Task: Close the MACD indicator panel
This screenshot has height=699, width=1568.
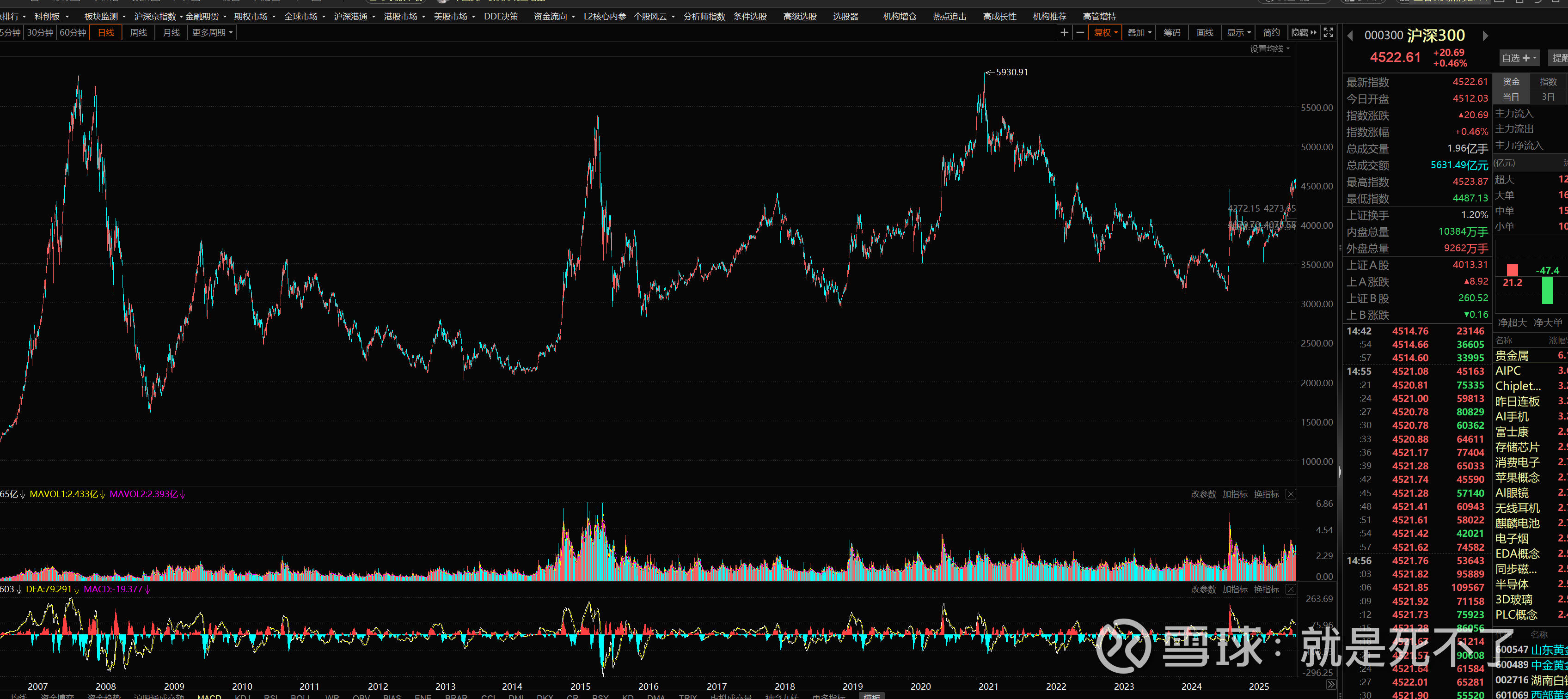Action: click(1291, 590)
